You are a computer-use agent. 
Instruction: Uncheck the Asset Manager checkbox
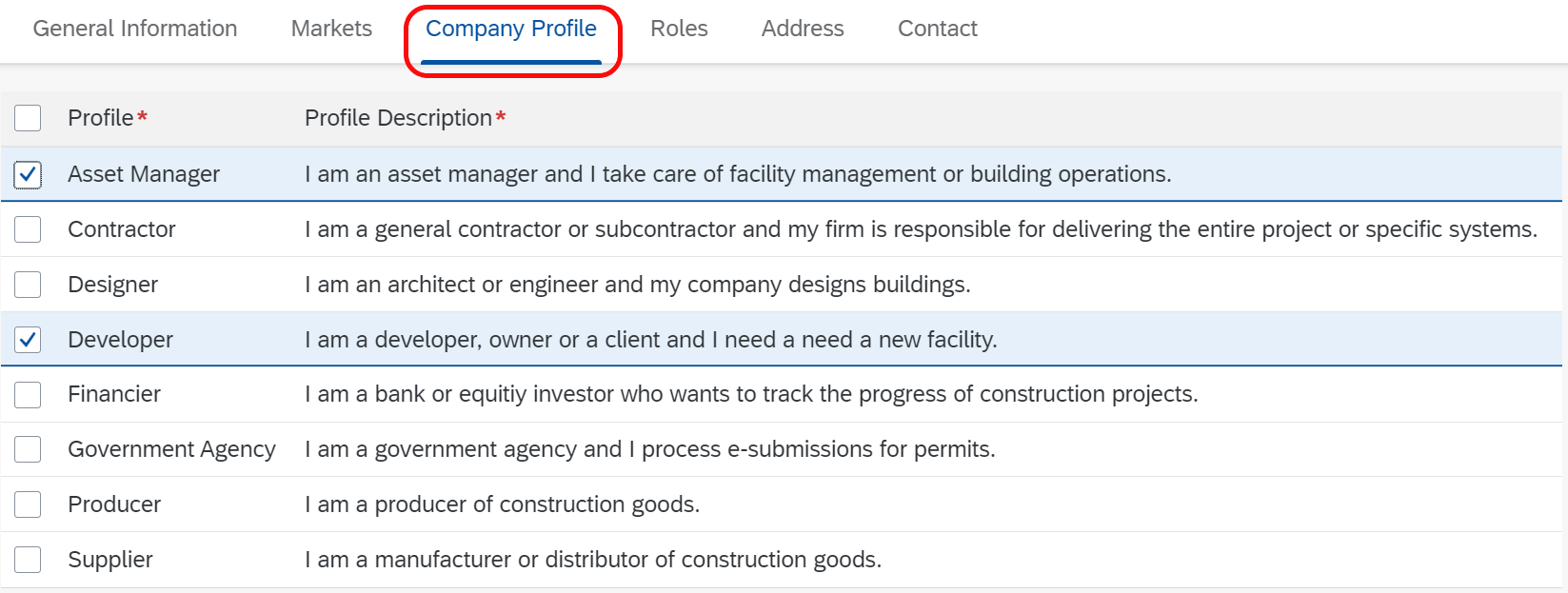point(28,174)
